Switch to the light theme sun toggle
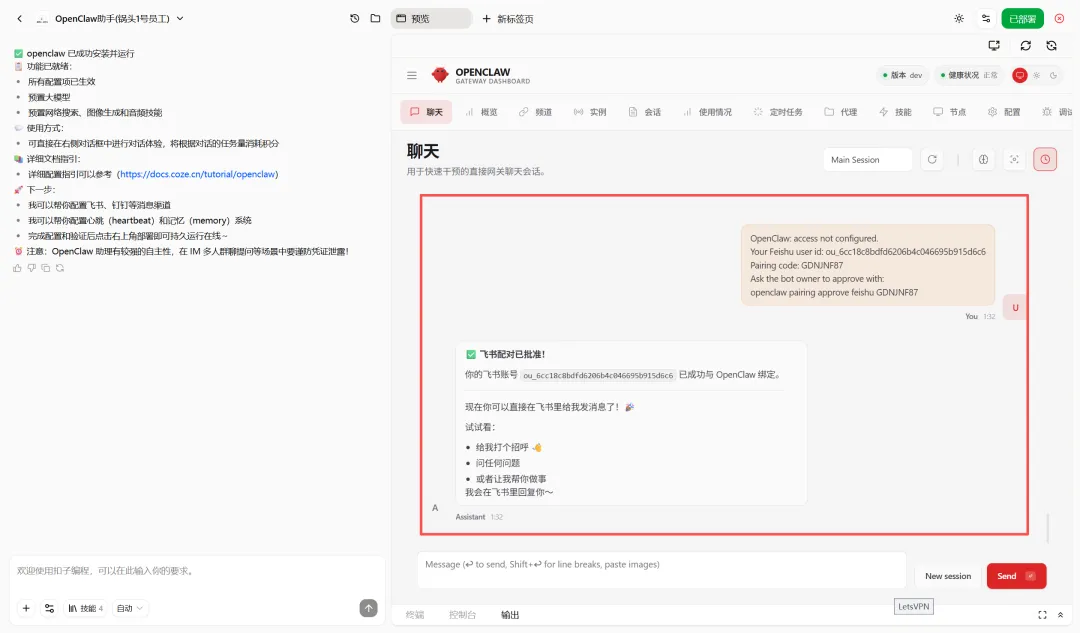 coord(1037,76)
